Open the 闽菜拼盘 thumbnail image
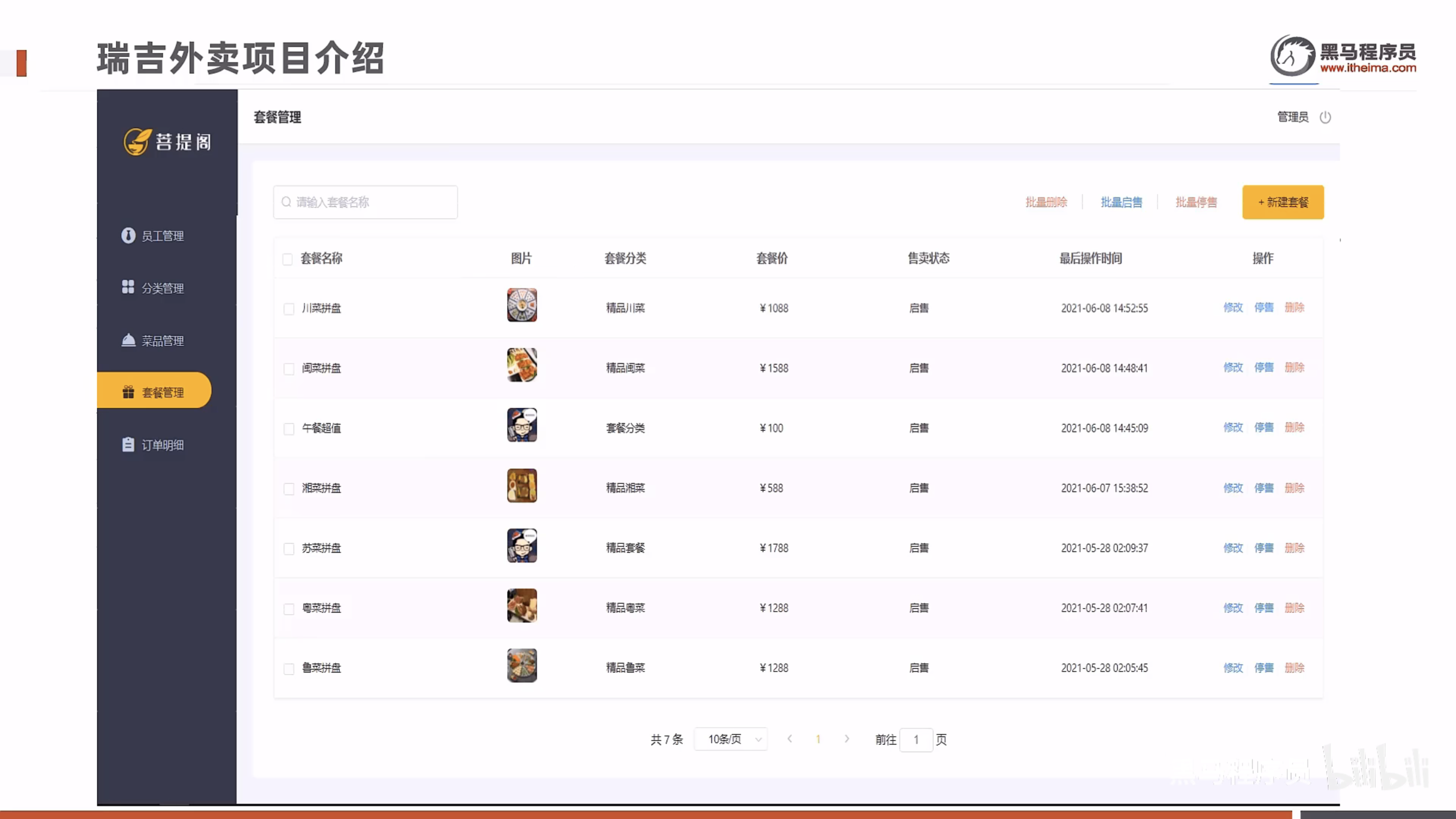The image size is (1456, 819). (x=522, y=365)
